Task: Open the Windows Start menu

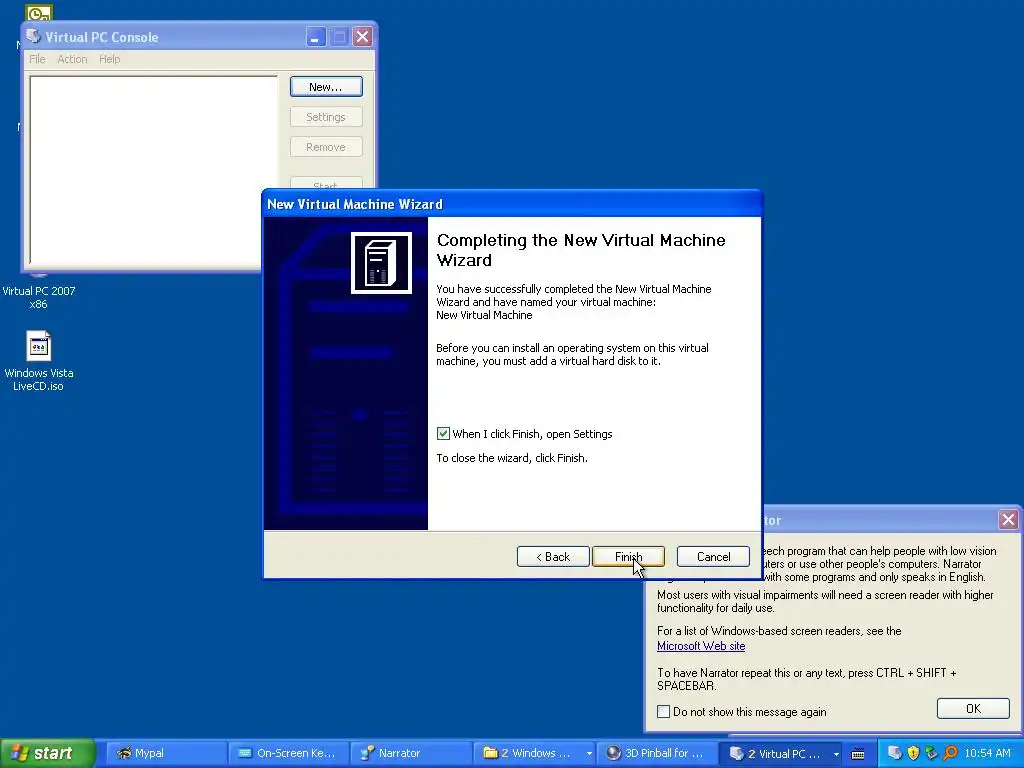Action: pyautogui.click(x=47, y=753)
